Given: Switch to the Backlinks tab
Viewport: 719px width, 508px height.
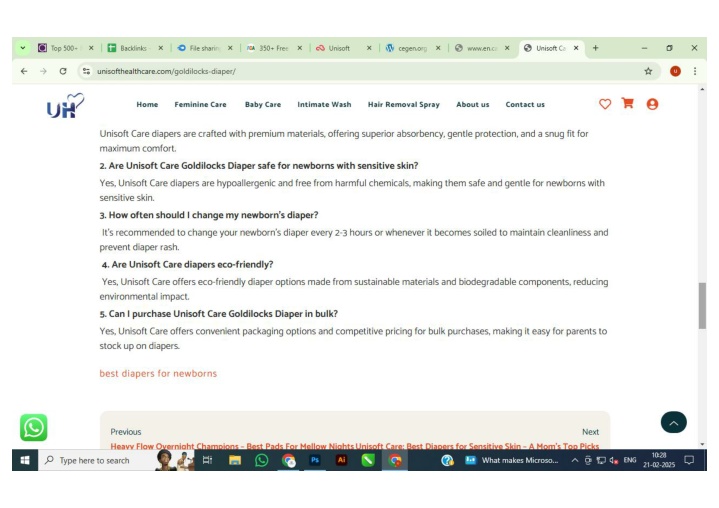Looking at the screenshot, I should point(133,48).
